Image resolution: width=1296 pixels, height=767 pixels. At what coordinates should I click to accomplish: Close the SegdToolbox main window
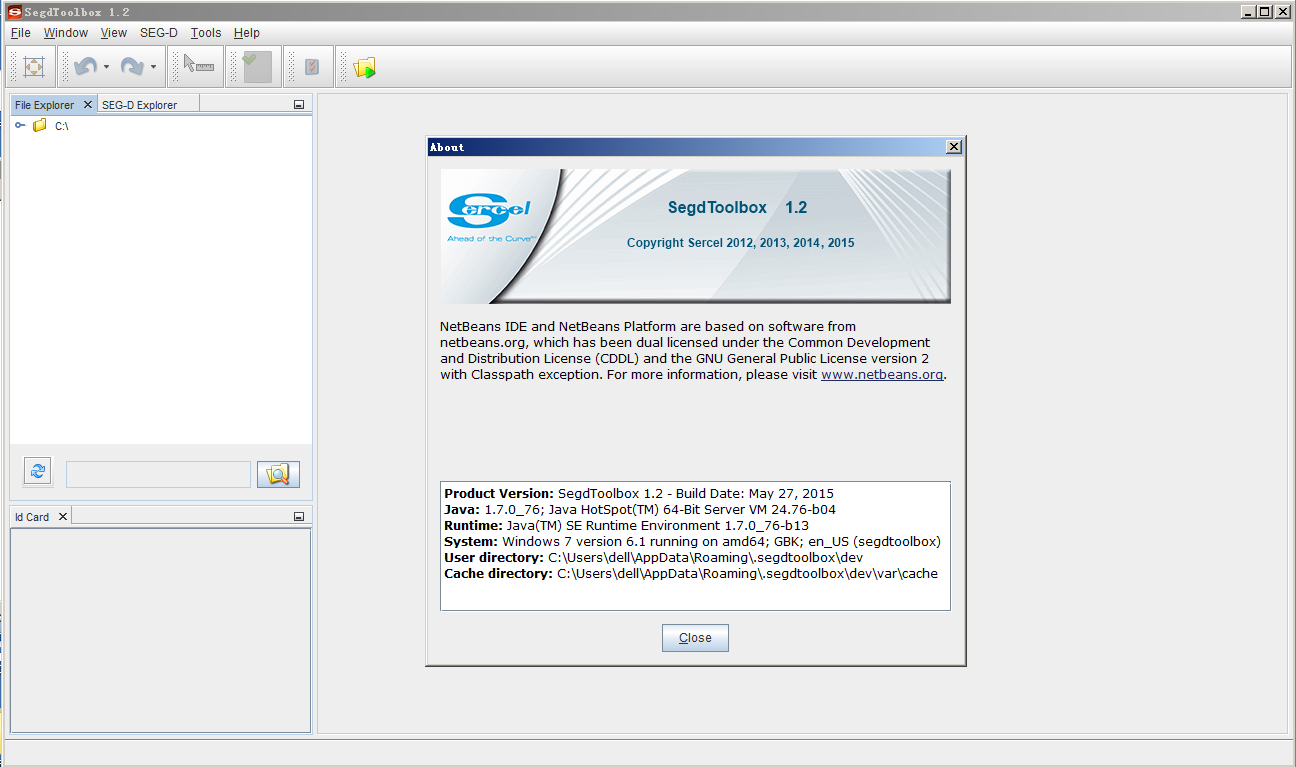tap(1282, 12)
